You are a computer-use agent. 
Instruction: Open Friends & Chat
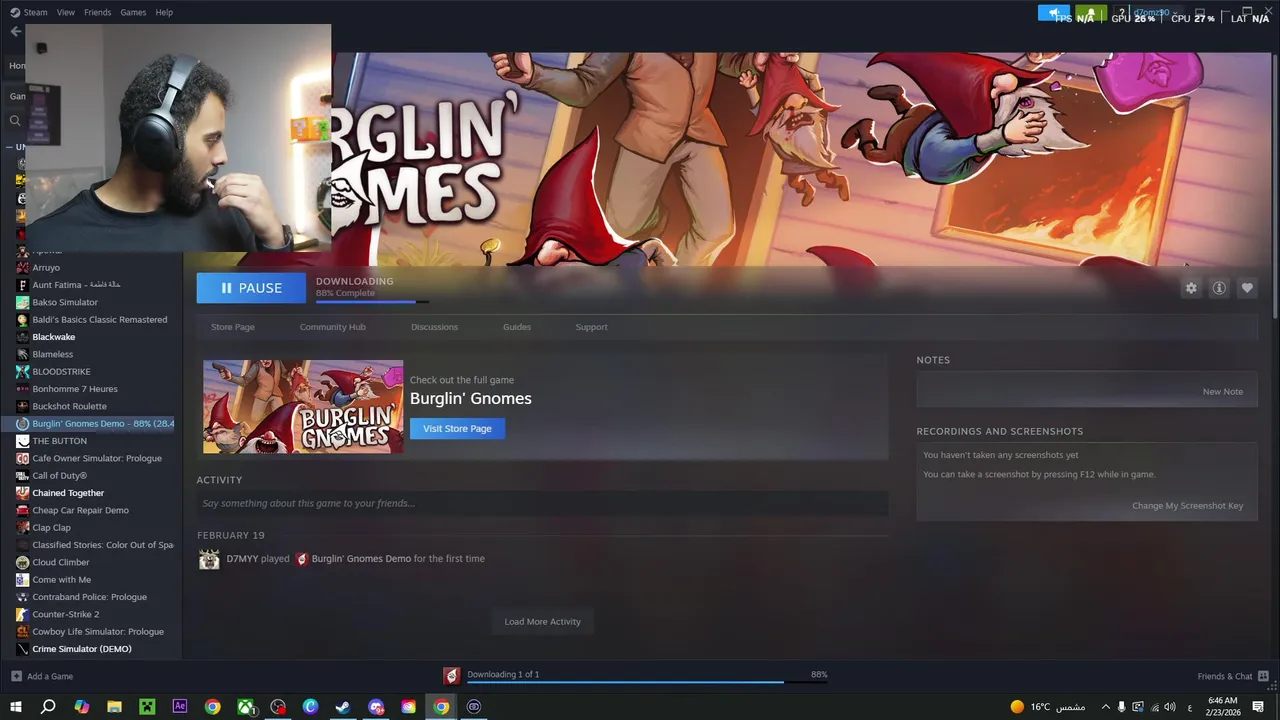point(1232,676)
